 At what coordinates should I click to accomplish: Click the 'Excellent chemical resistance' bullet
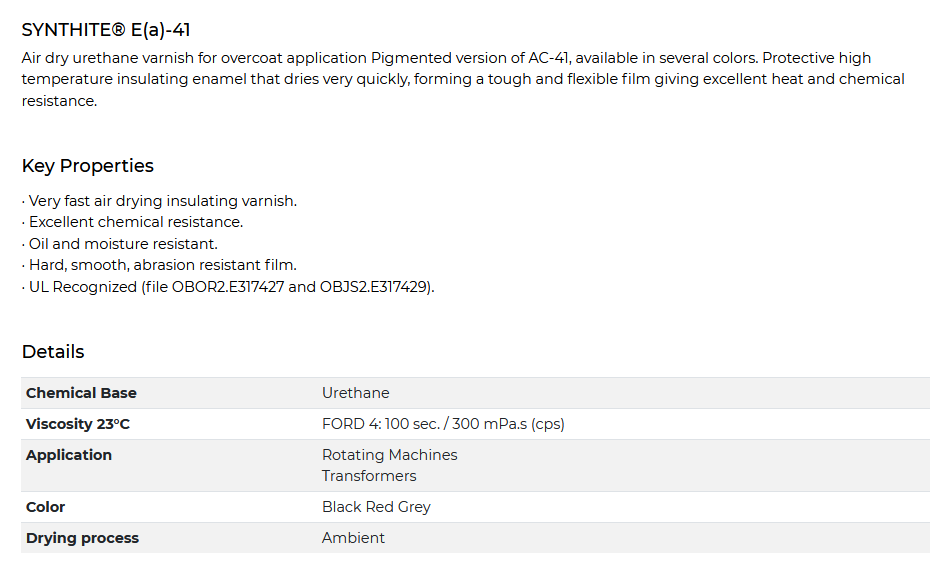[133, 222]
